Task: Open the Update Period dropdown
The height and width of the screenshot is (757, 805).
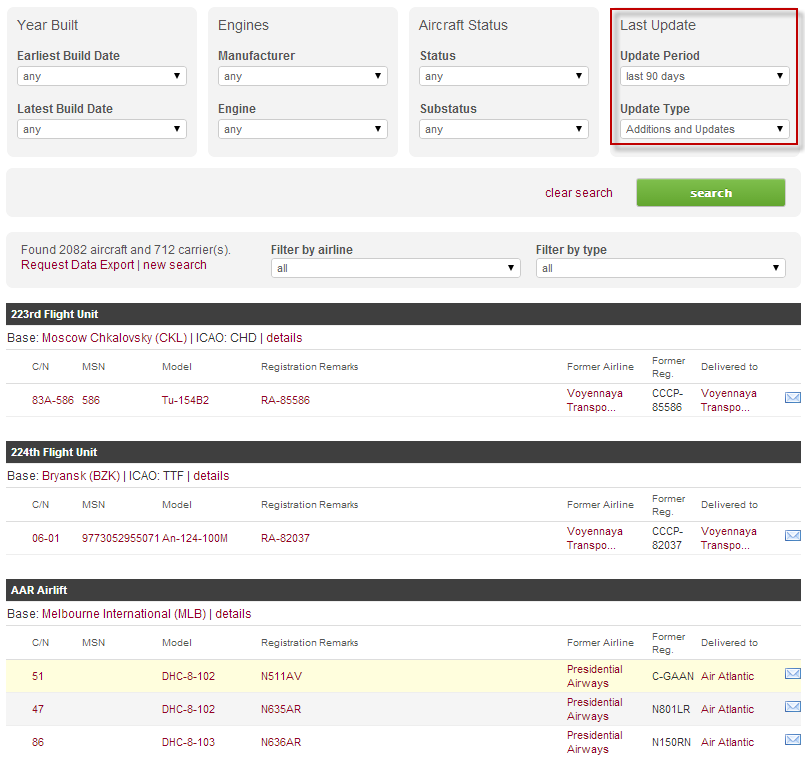Action: pos(705,76)
